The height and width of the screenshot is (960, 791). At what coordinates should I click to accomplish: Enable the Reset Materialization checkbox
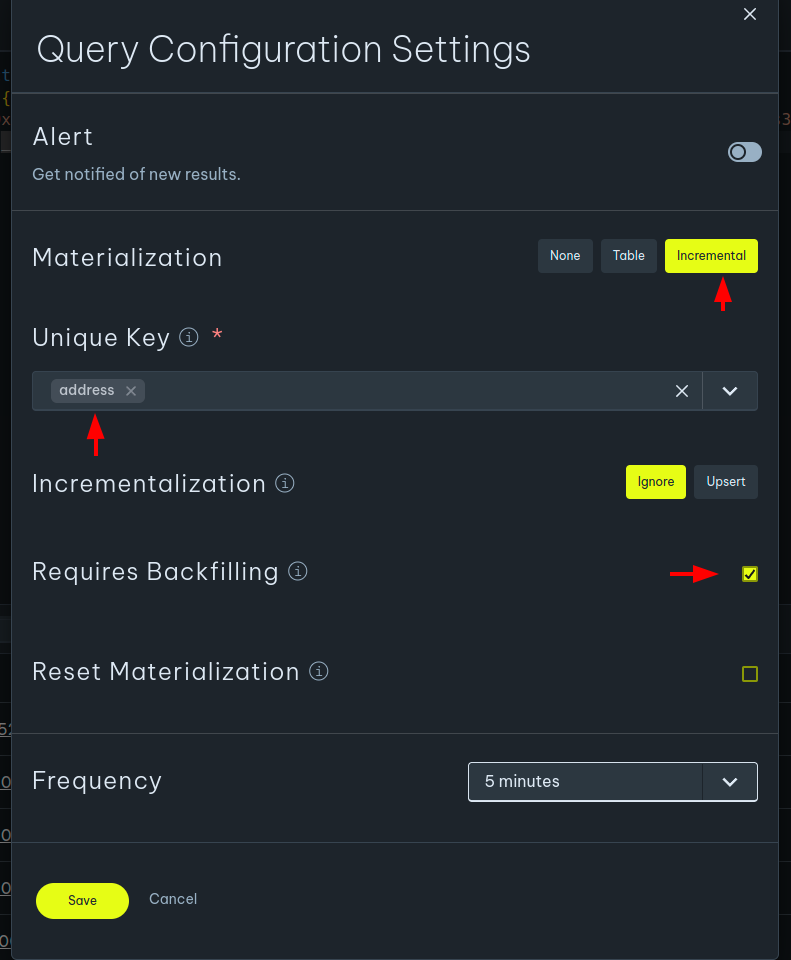[x=750, y=674]
